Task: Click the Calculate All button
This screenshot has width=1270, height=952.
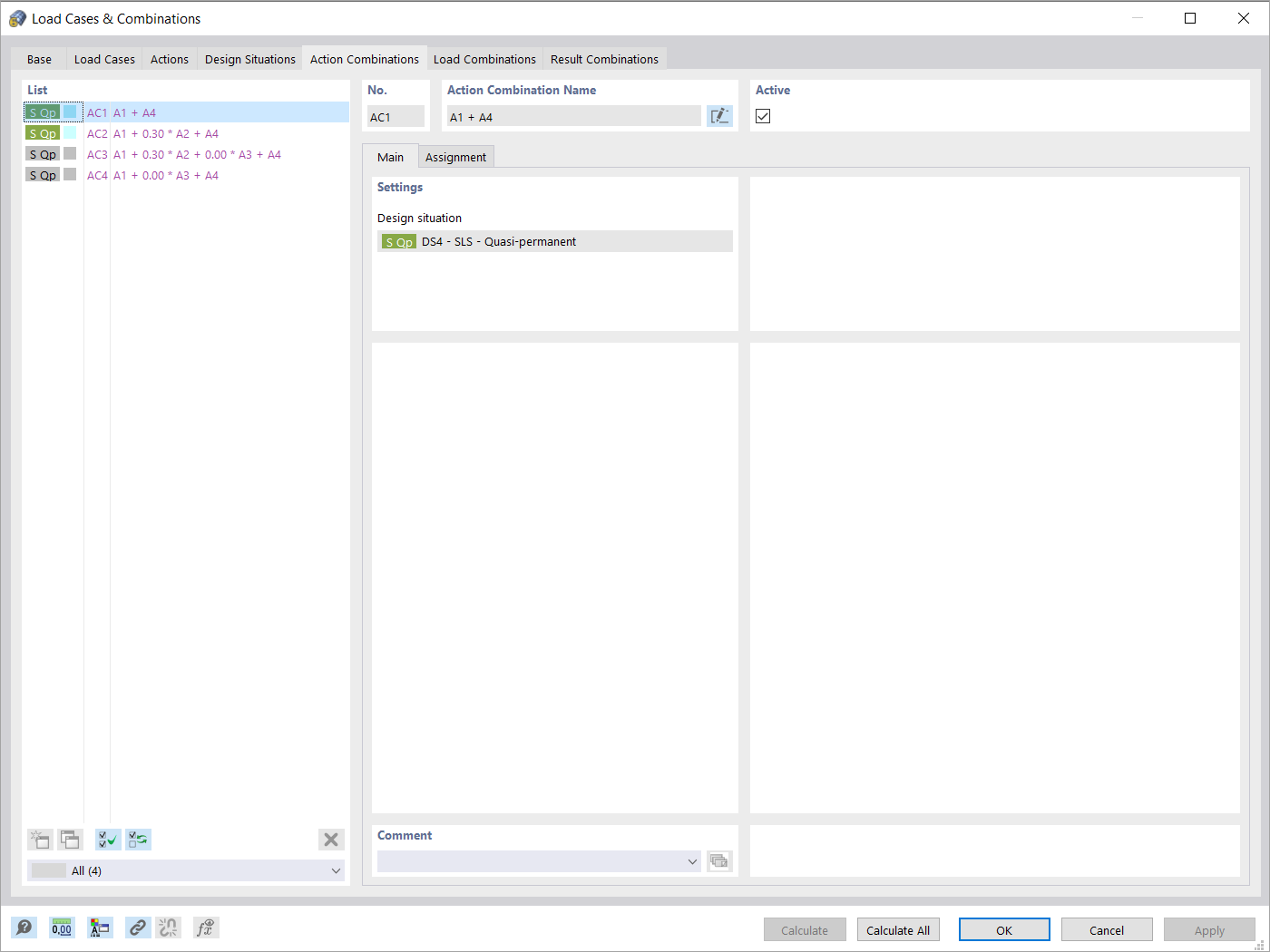Action: coord(898,930)
